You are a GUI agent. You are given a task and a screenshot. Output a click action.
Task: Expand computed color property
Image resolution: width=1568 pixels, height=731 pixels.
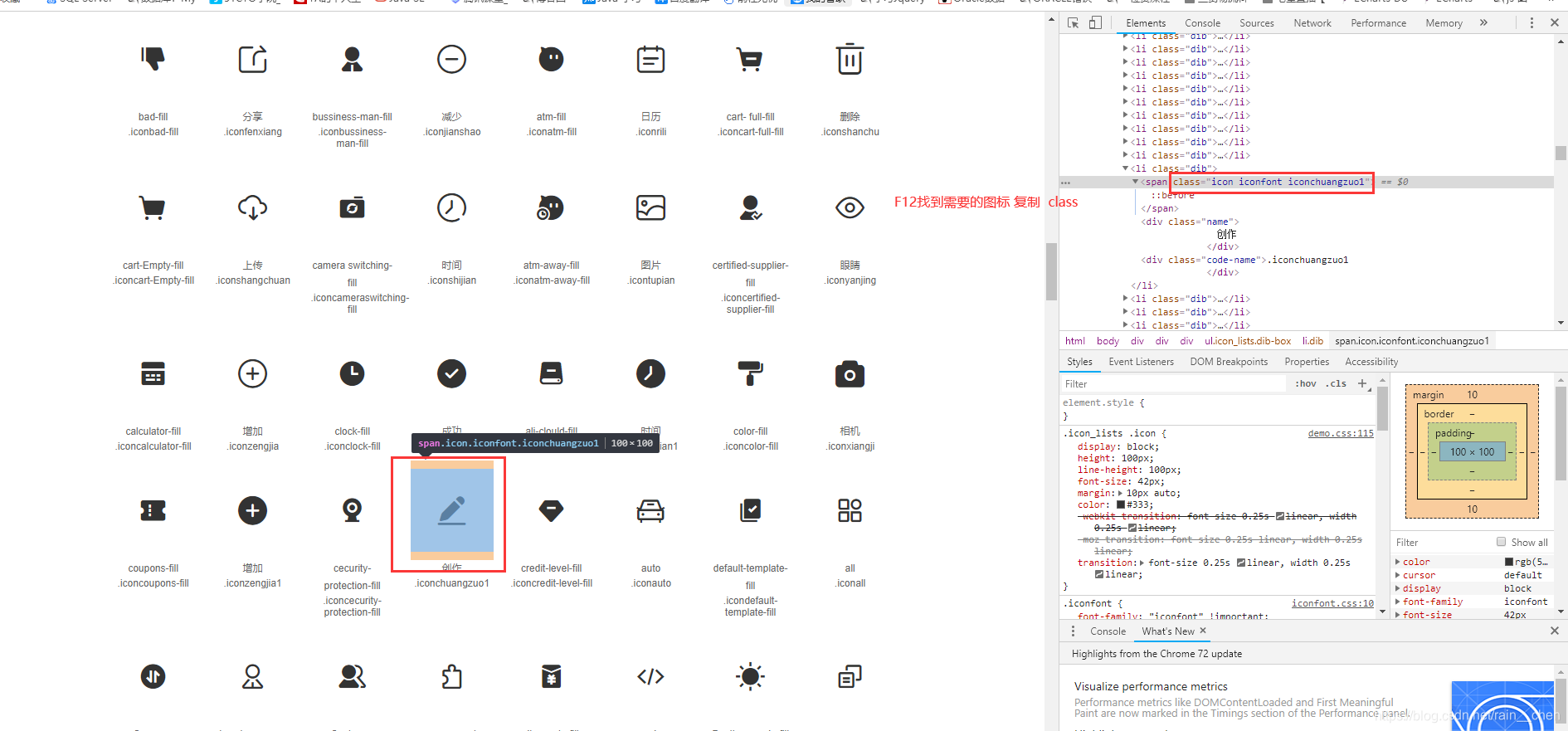click(1398, 562)
